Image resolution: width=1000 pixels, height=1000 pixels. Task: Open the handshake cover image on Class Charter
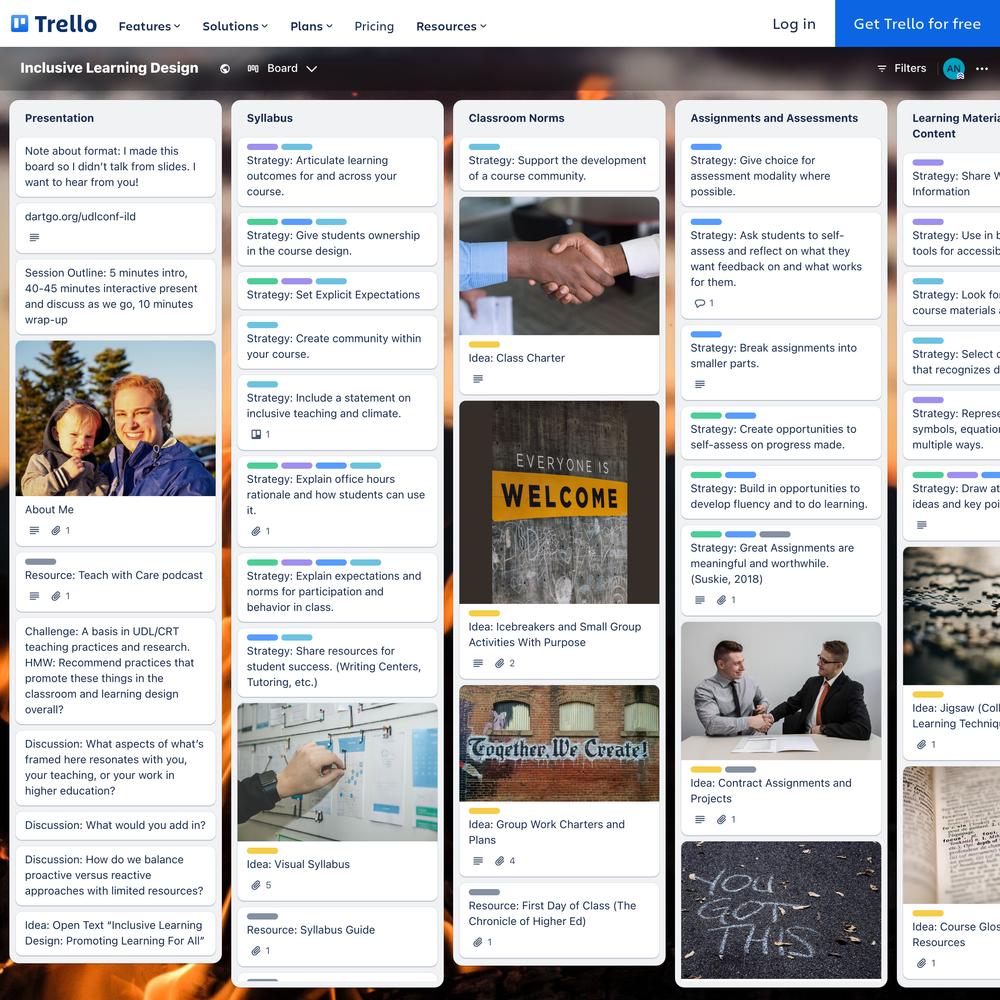tap(559, 266)
